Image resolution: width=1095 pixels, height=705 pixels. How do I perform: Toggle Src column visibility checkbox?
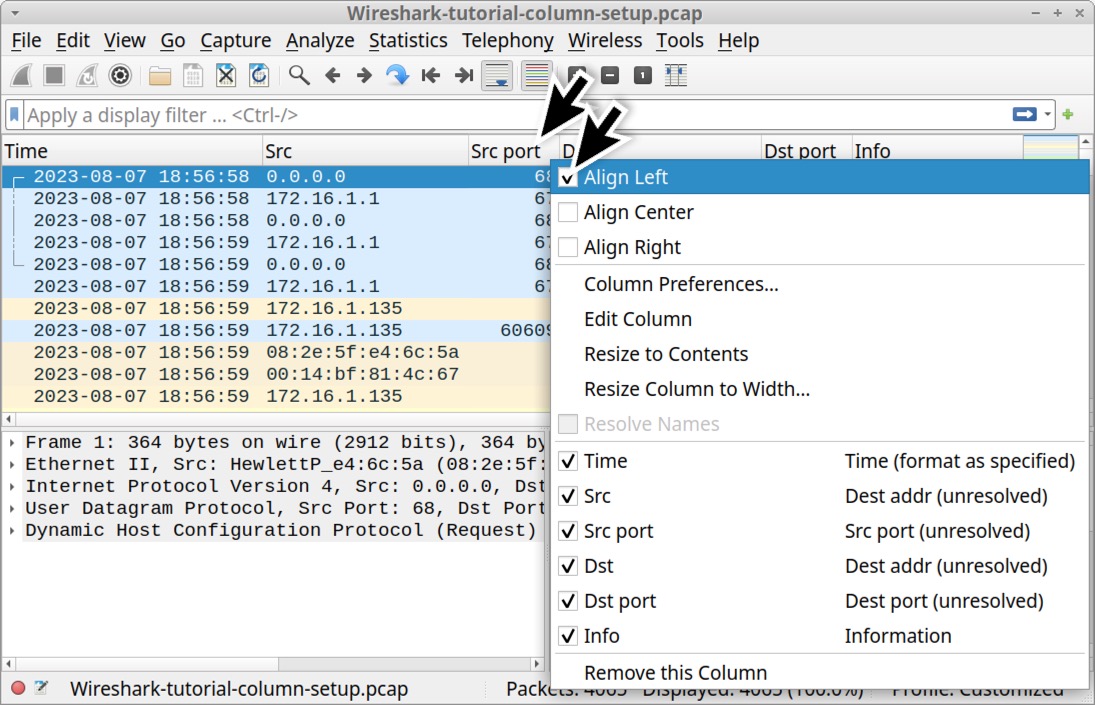coord(568,496)
